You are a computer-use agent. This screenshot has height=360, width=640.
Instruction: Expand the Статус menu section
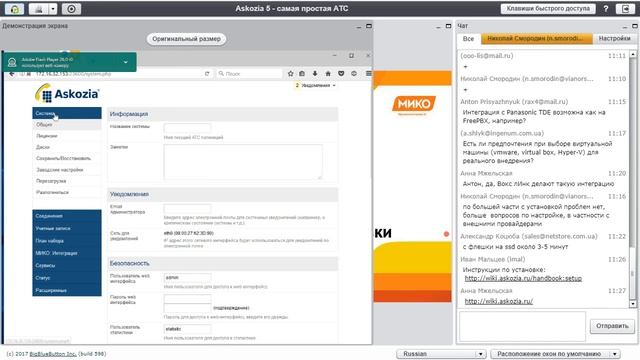[x=67, y=278]
